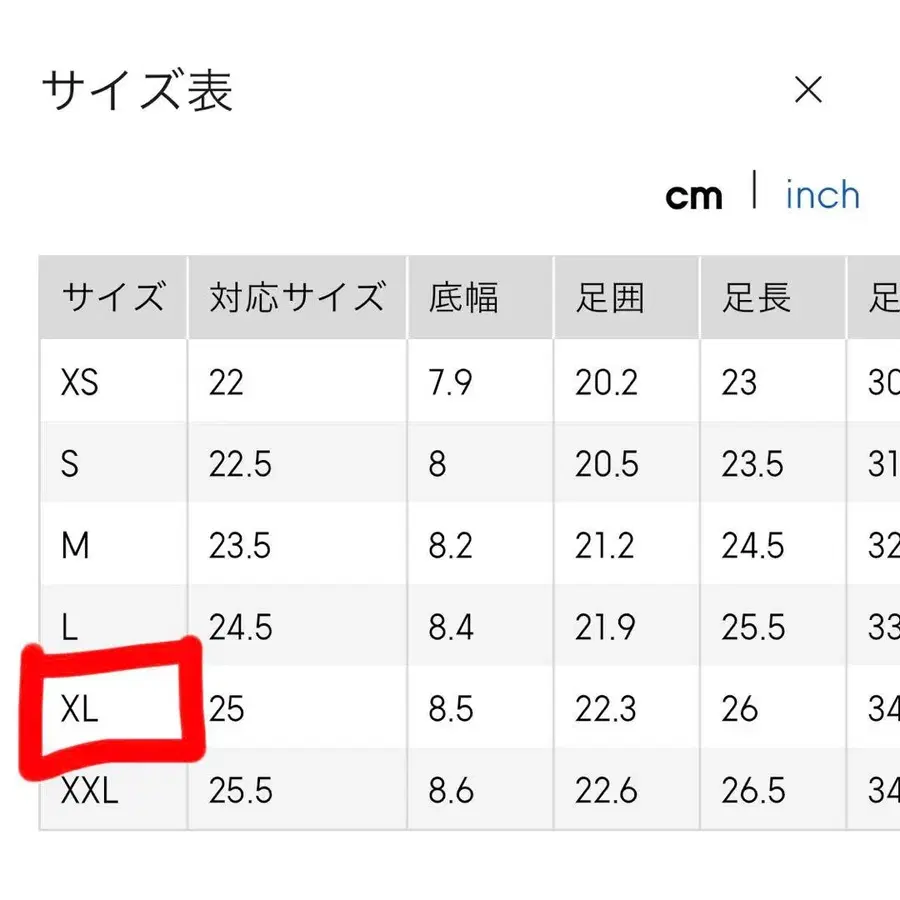Select the cm unit label

(x=694, y=195)
